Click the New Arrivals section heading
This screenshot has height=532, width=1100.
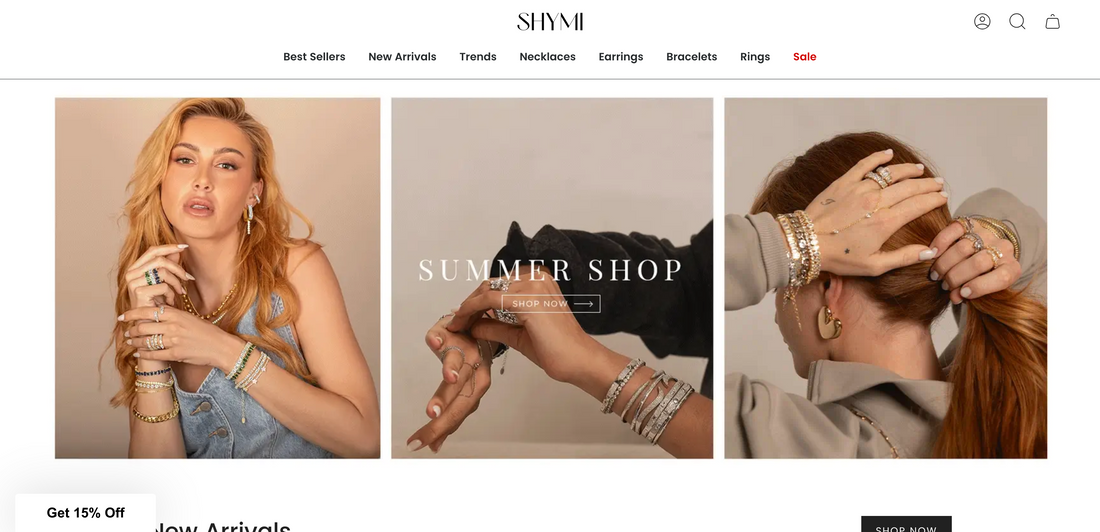click(220, 527)
